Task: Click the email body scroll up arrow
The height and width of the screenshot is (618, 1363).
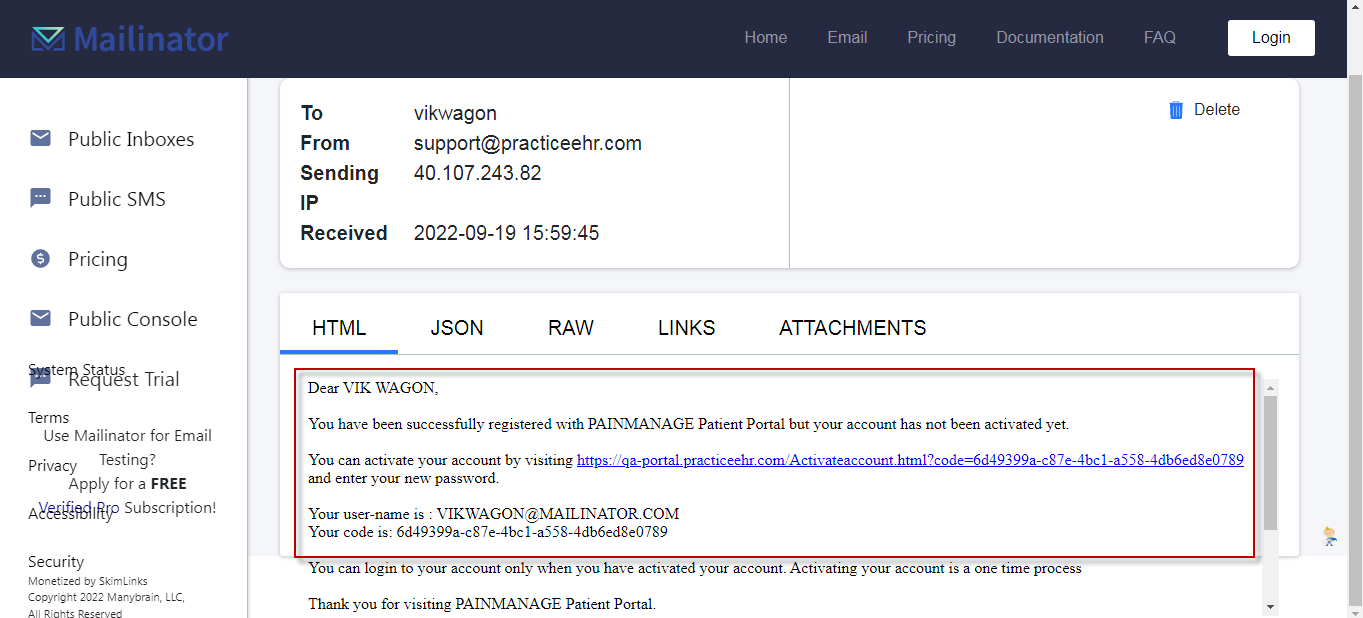Action: click(x=1270, y=386)
